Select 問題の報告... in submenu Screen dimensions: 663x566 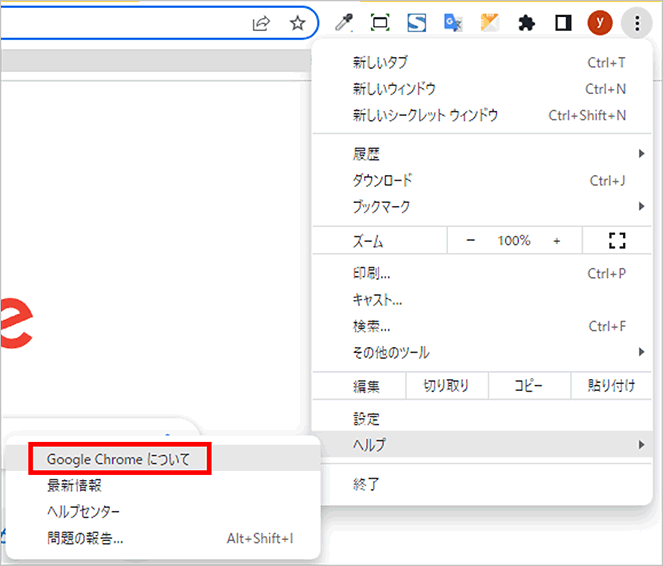(163, 538)
